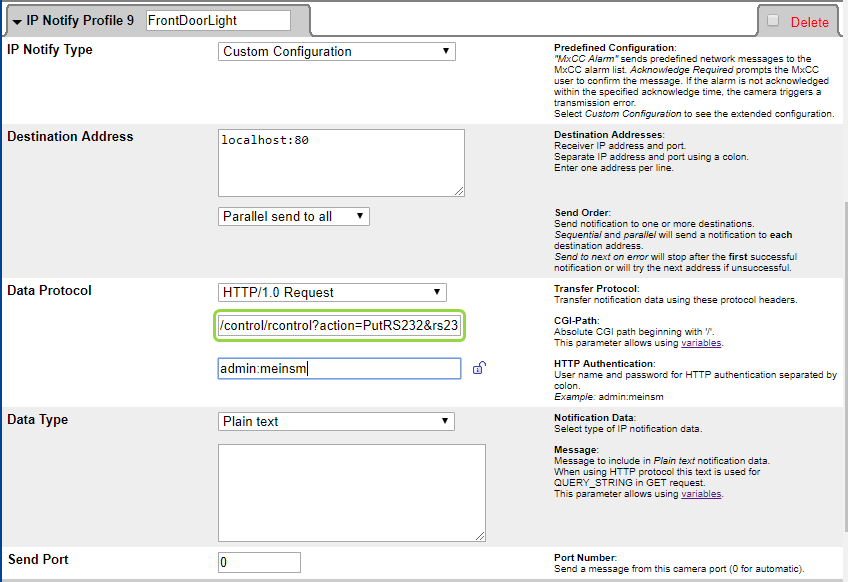
Task: Toggle the password lock icon beside authentication field
Action: 479,368
